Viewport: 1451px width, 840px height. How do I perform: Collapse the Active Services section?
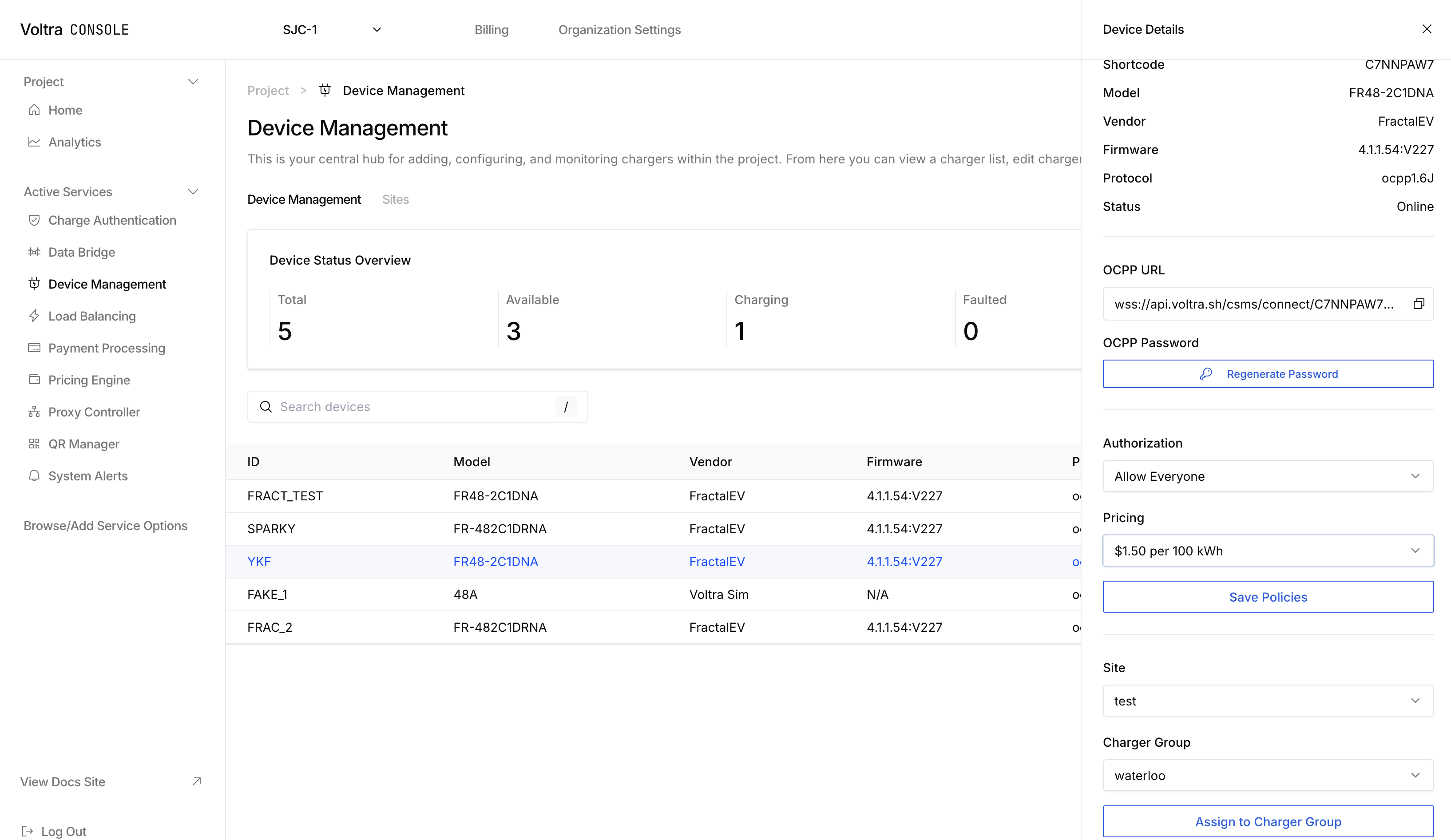tap(194, 191)
